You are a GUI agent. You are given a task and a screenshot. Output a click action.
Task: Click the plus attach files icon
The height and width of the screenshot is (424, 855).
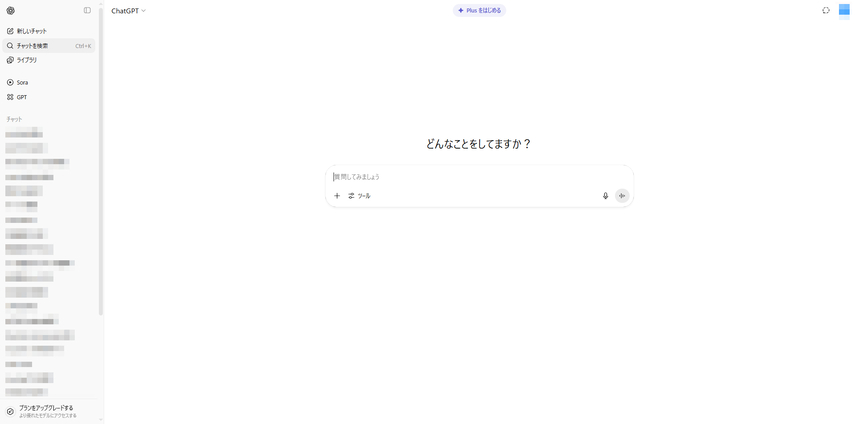click(336, 196)
